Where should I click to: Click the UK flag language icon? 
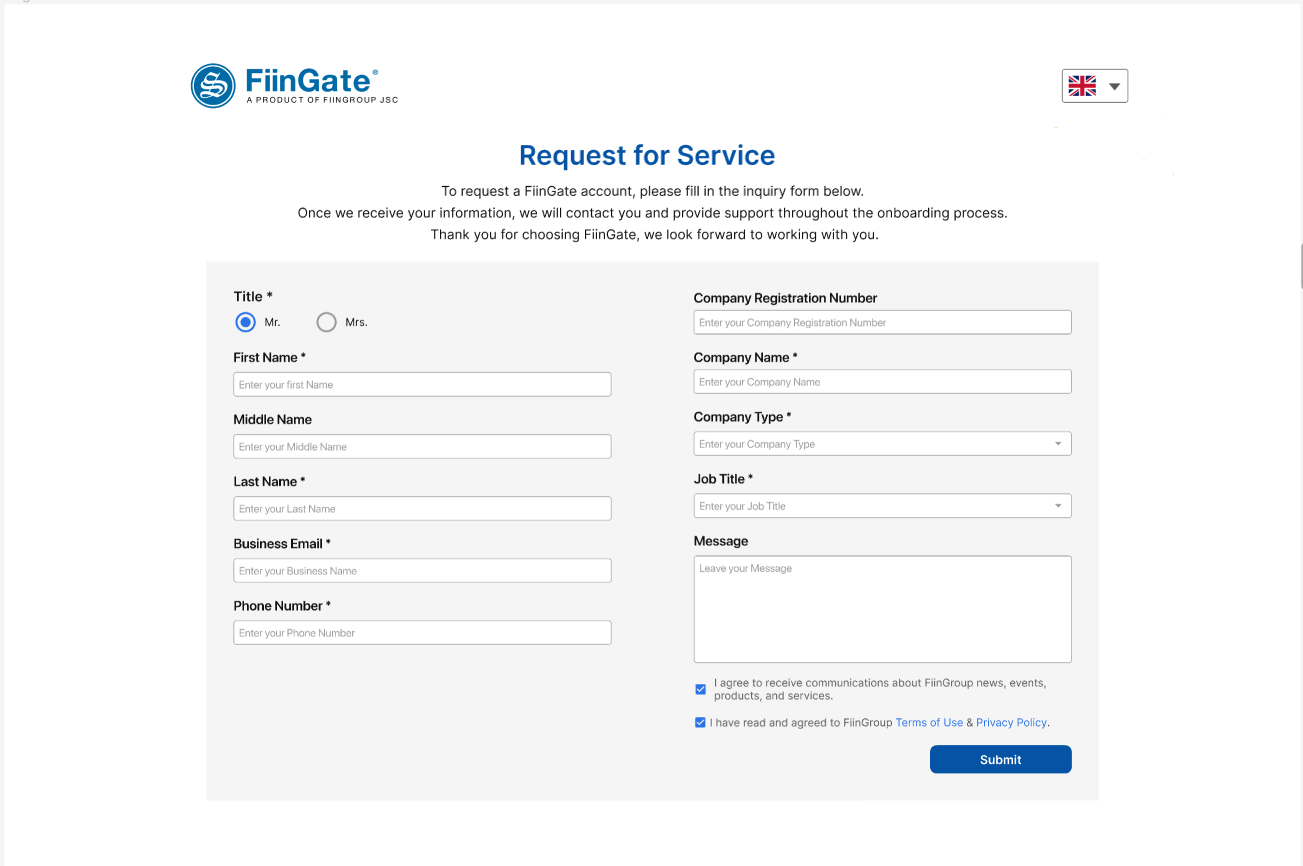tap(1082, 86)
